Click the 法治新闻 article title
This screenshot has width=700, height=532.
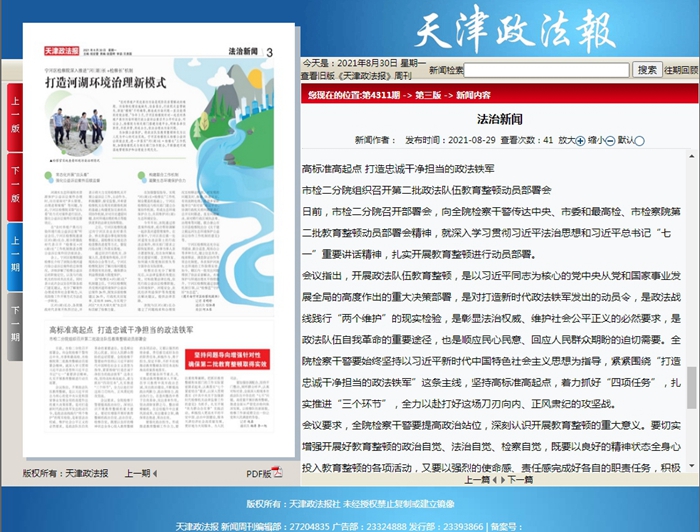point(499,119)
